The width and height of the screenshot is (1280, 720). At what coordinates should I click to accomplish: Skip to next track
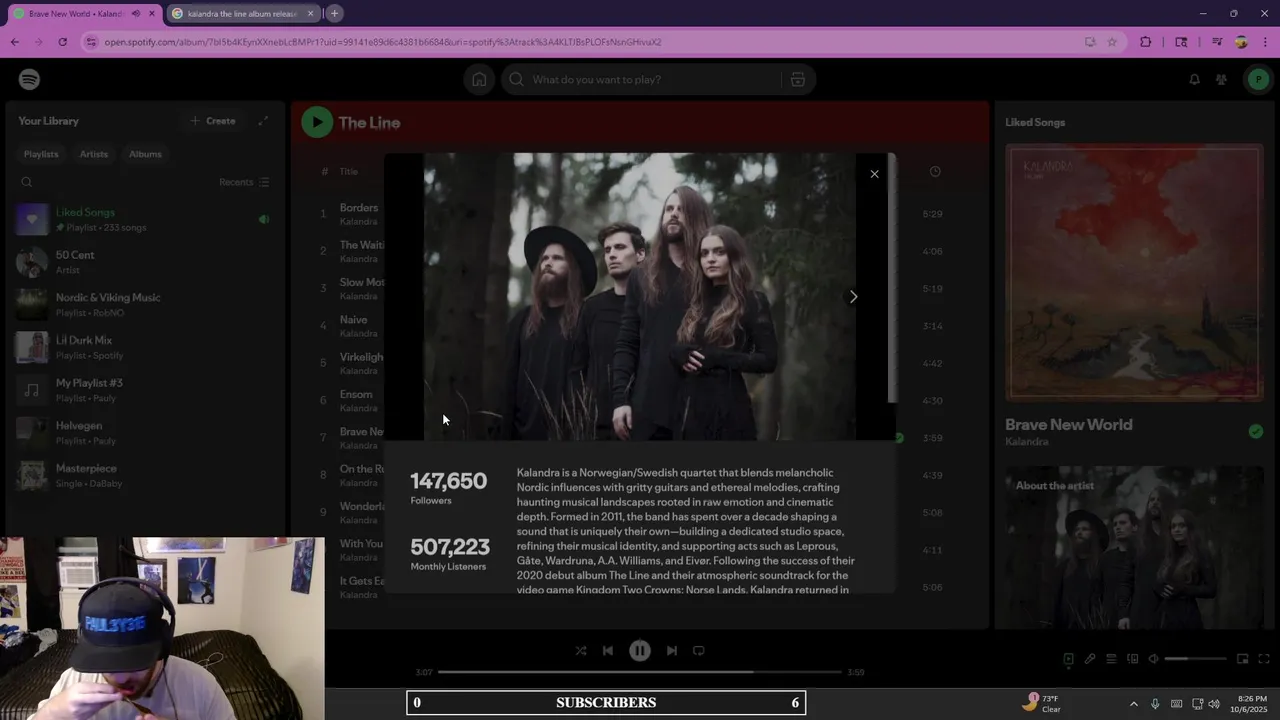672,650
